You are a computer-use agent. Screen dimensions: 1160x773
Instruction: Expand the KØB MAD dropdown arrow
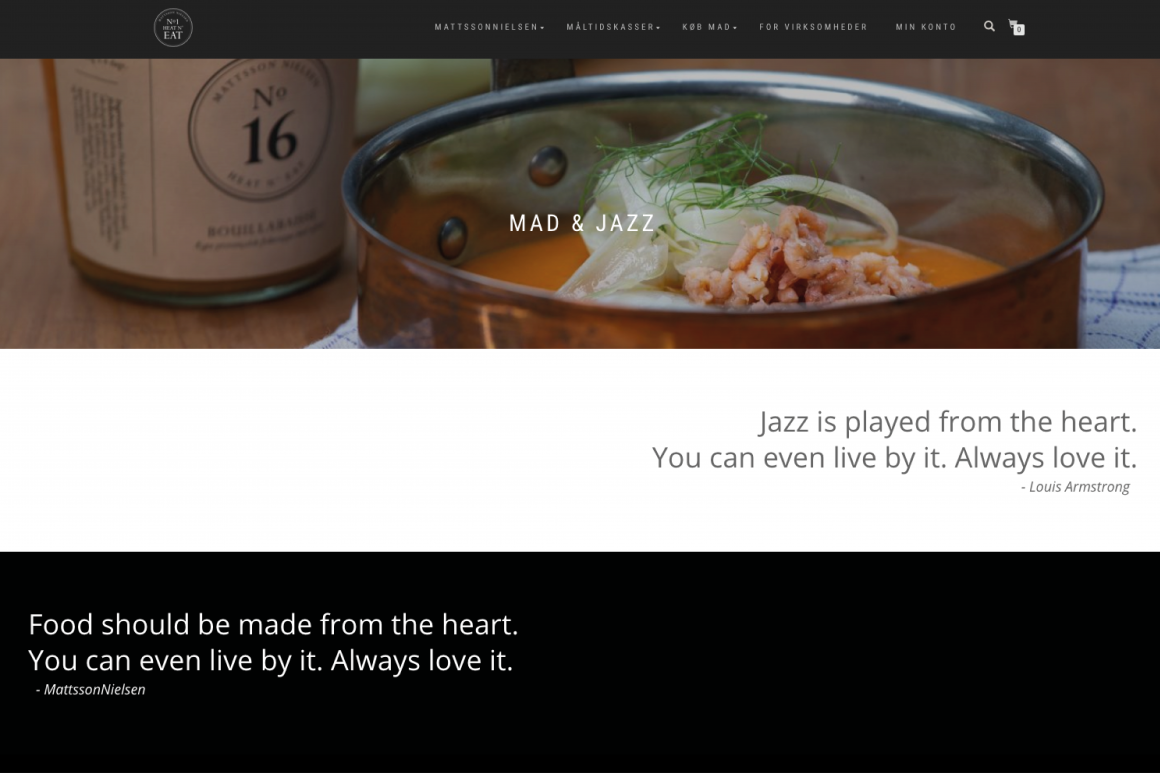(735, 28)
